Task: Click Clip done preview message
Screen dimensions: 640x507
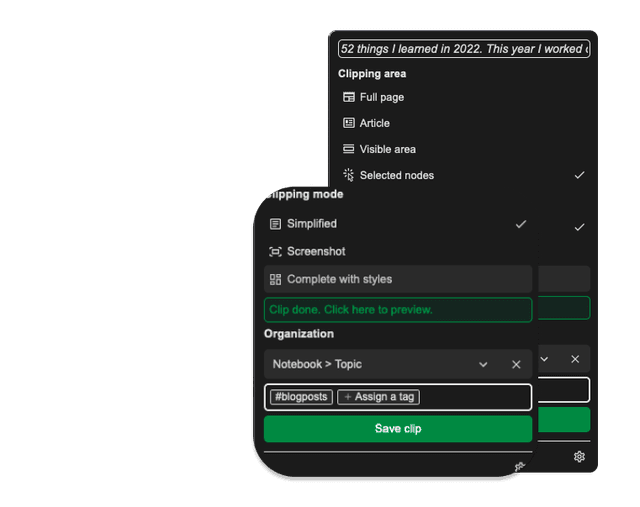Action: [398, 310]
